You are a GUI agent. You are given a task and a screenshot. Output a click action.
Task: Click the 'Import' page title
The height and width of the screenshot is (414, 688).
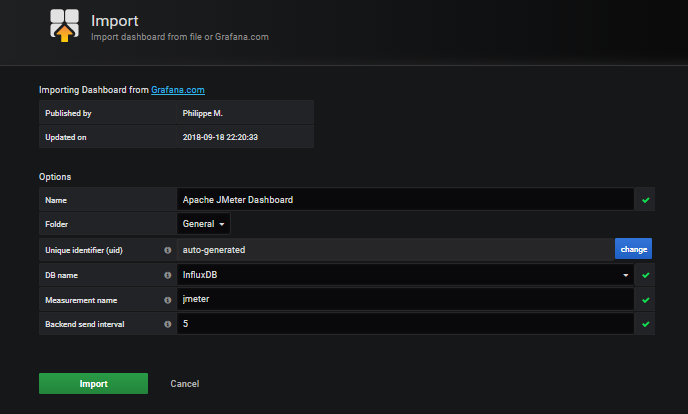point(115,21)
